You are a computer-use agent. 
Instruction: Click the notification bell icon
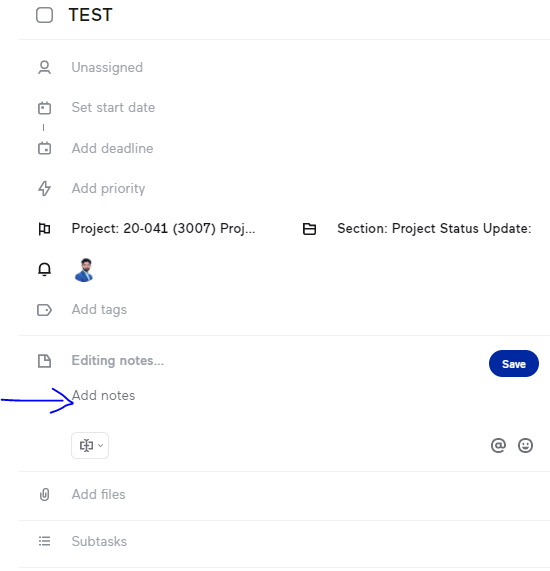44,269
